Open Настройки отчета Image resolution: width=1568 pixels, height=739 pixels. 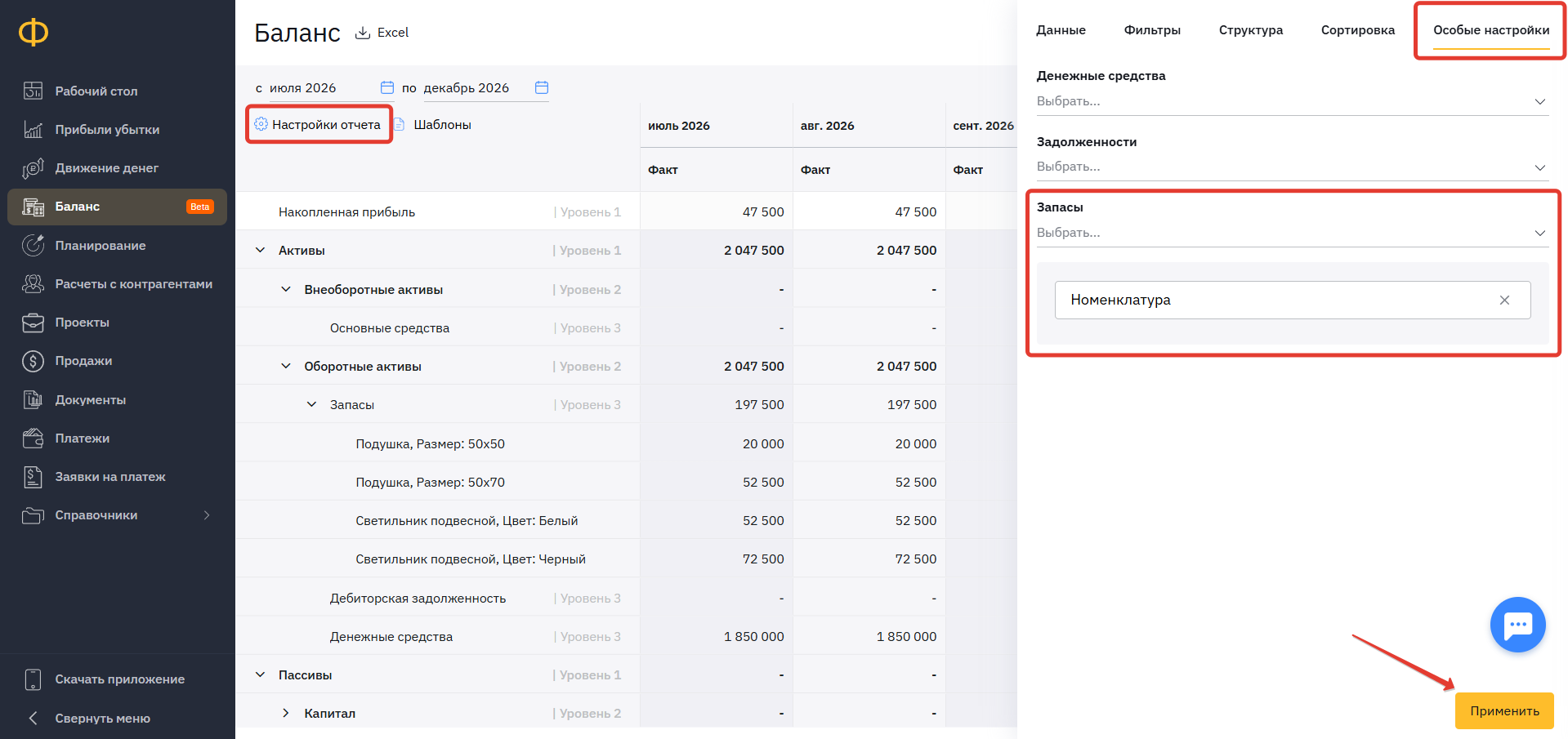[326, 125]
